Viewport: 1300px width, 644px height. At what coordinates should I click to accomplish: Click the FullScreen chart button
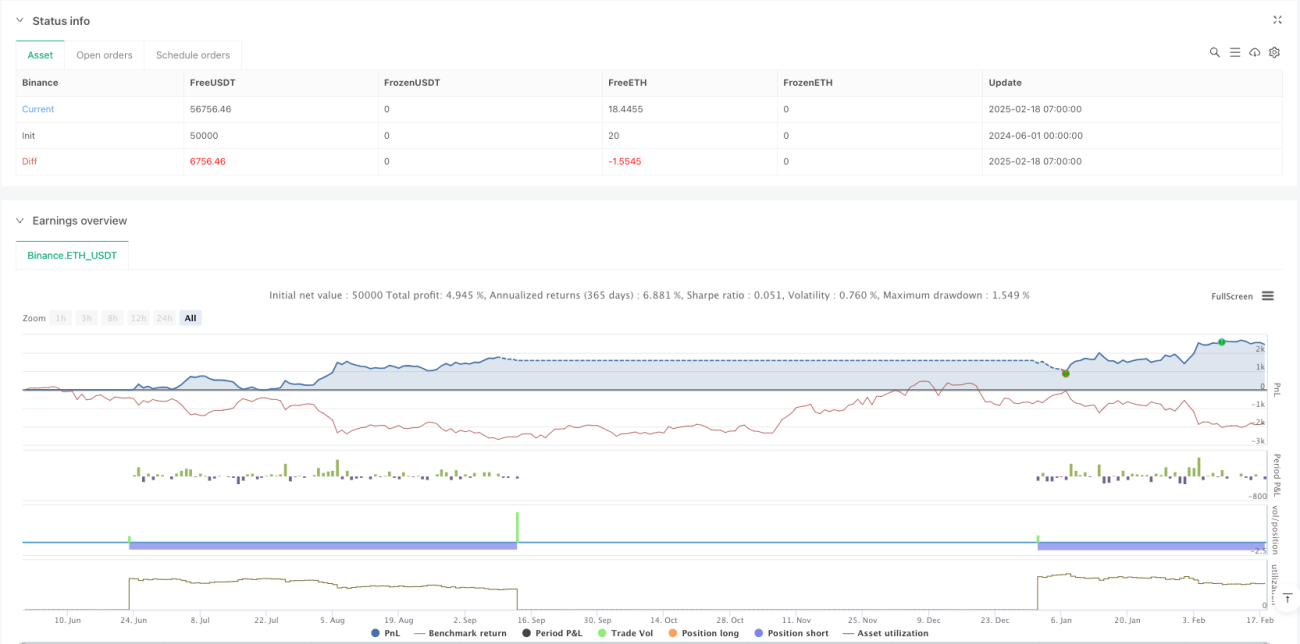pyautogui.click(x=1231, y=296)
